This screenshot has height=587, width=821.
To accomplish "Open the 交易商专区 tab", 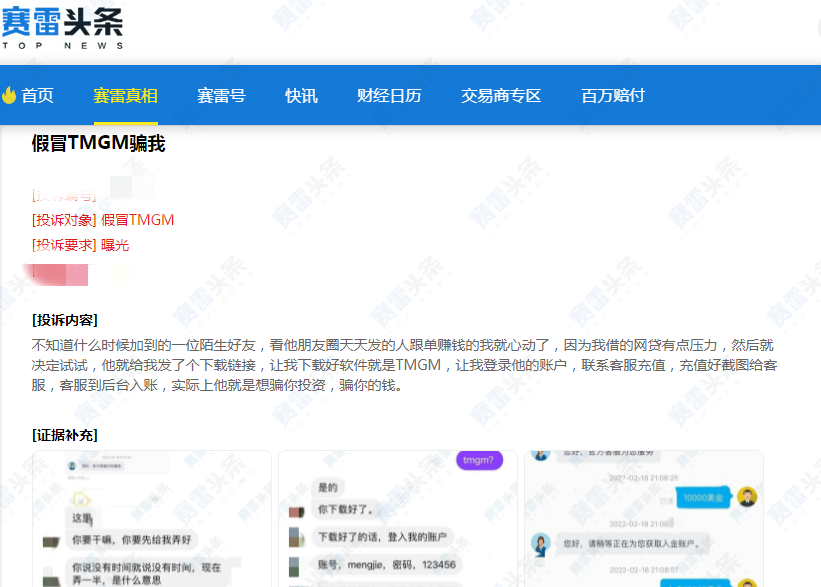I will 501,96.
